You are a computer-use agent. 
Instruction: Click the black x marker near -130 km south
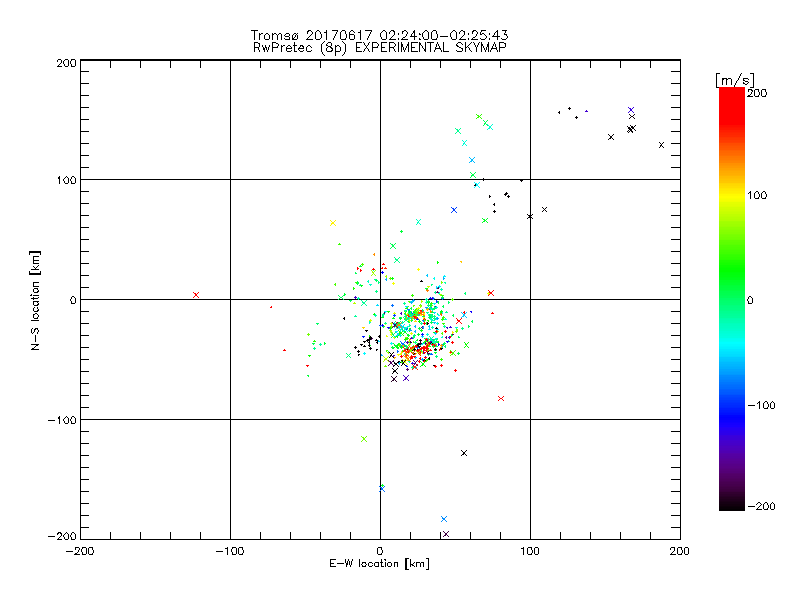pyautogui.click(x=464, y=453)
